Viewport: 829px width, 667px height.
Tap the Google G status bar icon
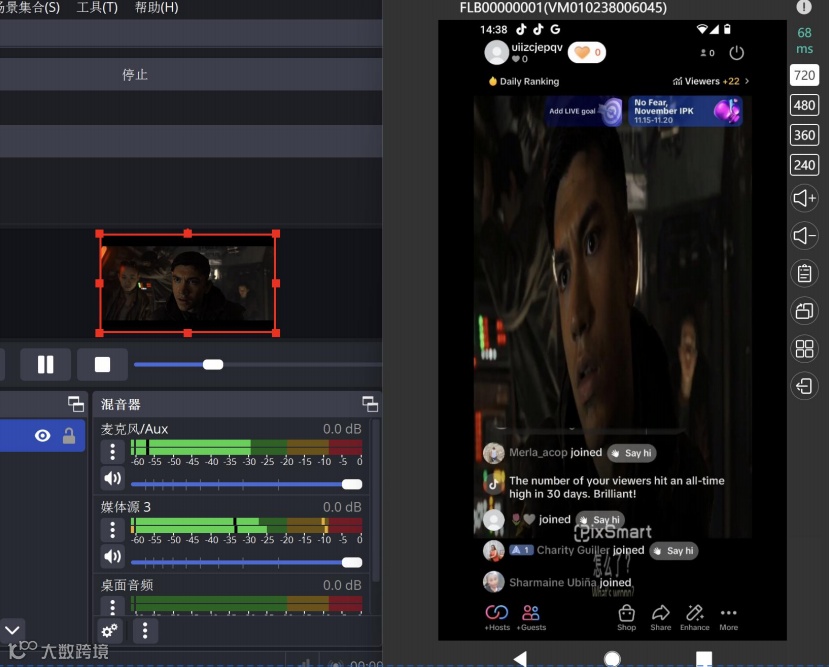pyautogui.click(x=555, y=29)
